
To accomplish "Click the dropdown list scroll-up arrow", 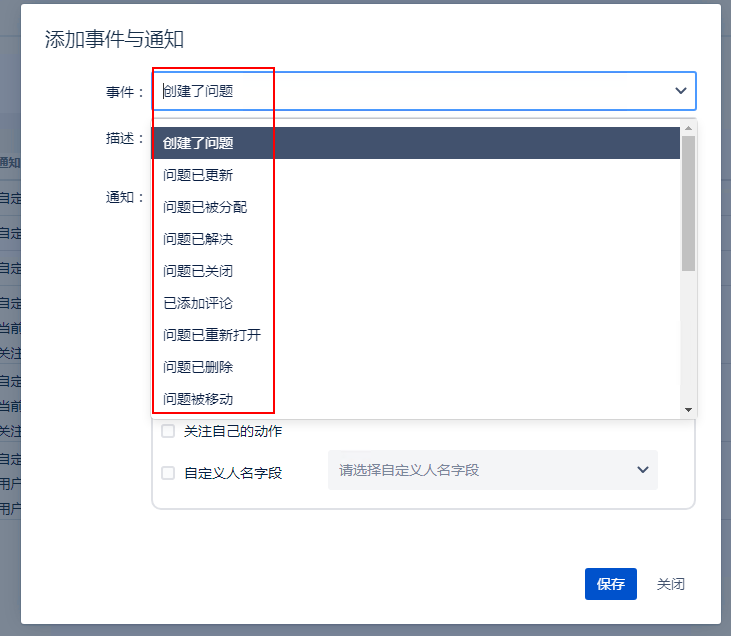I will coord(688,127).
